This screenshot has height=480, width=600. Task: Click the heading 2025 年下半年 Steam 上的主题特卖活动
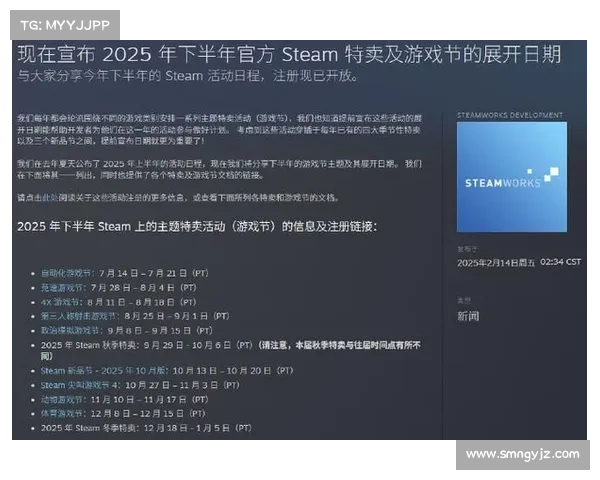click(197, 227)
